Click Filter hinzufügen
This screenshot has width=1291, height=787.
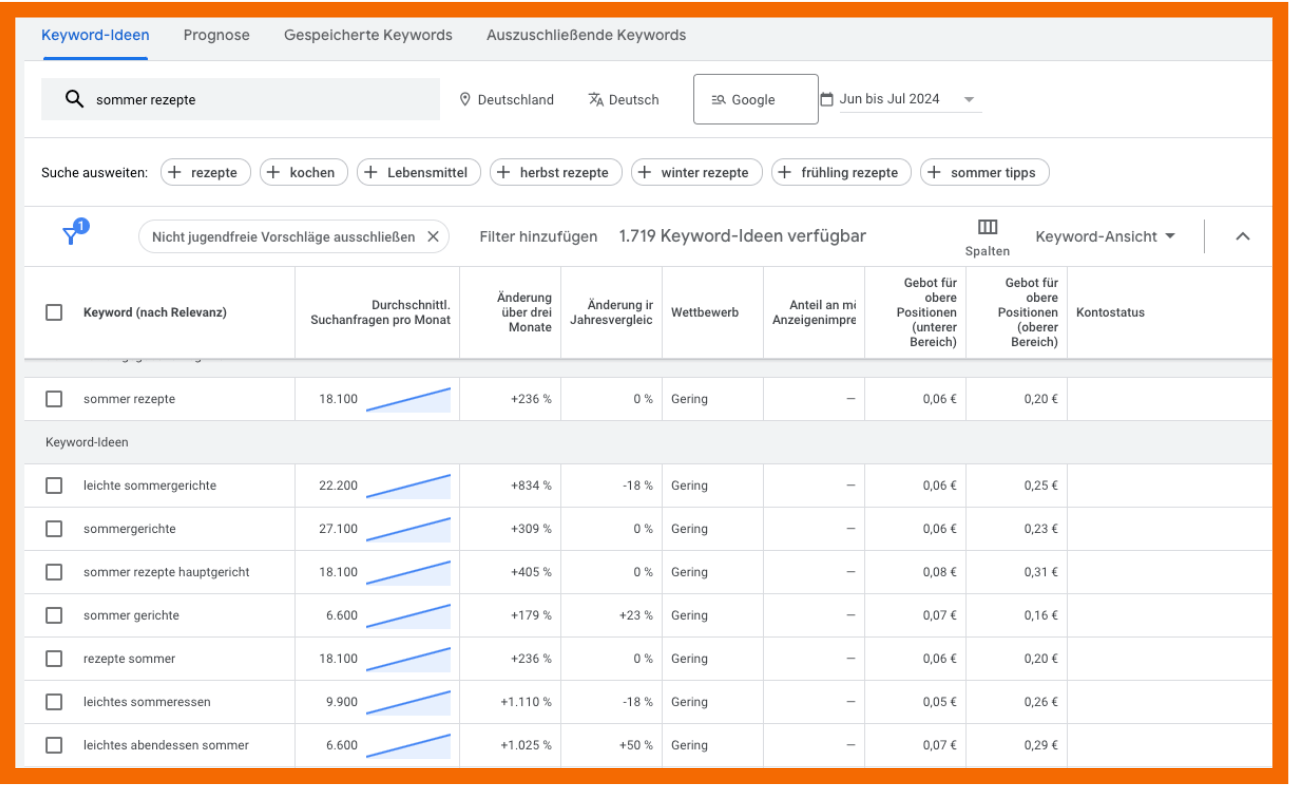[x=538, y=237]
